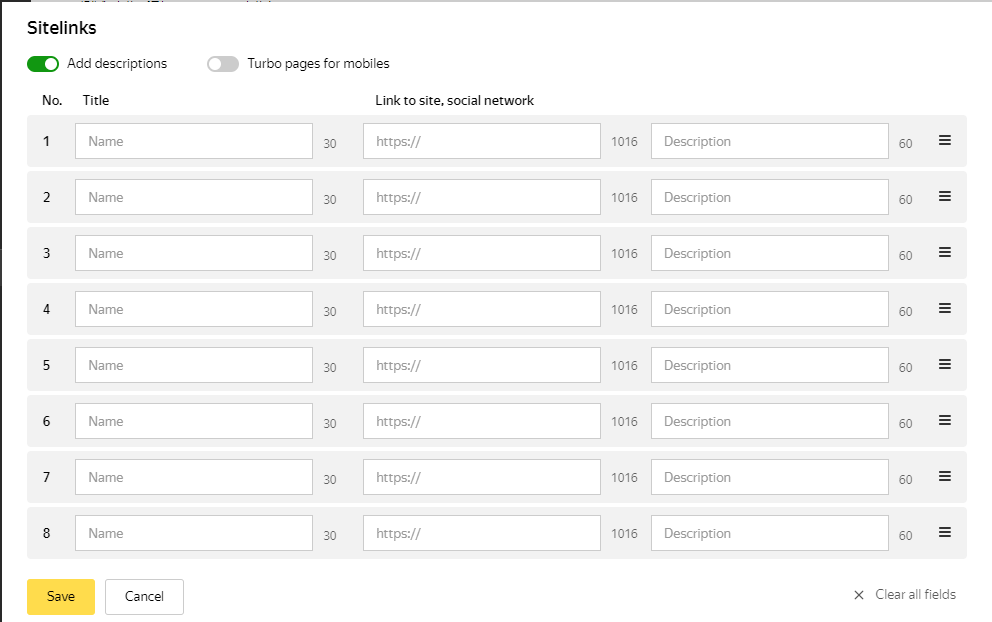Click the https:// link field in row 2
The image size is (992, 622).
coord(482,197)
